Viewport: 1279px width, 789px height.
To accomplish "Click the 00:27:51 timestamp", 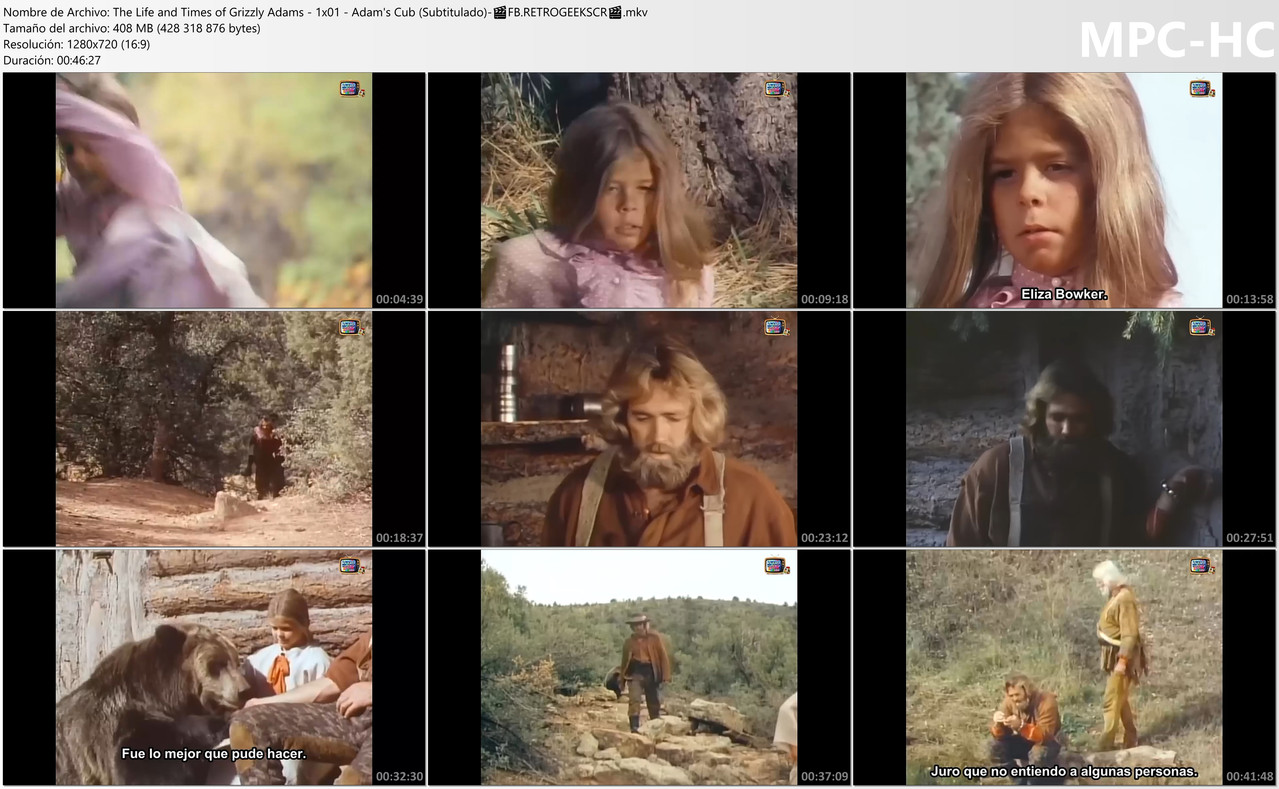I will tap(1250, 538).
